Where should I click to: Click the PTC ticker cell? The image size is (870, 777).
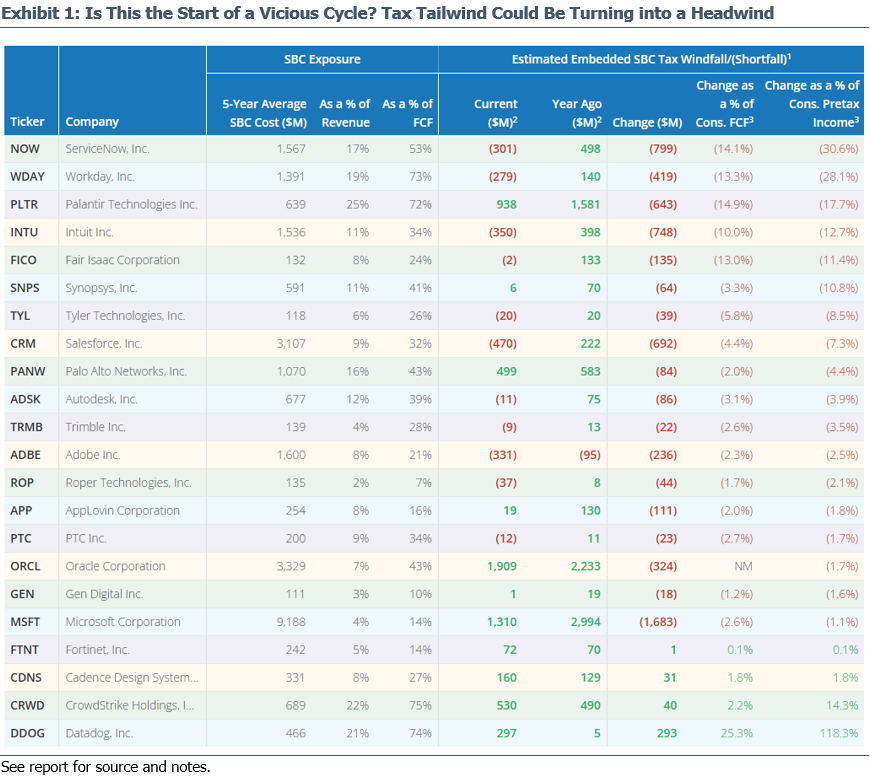click(x=21, y=538)
